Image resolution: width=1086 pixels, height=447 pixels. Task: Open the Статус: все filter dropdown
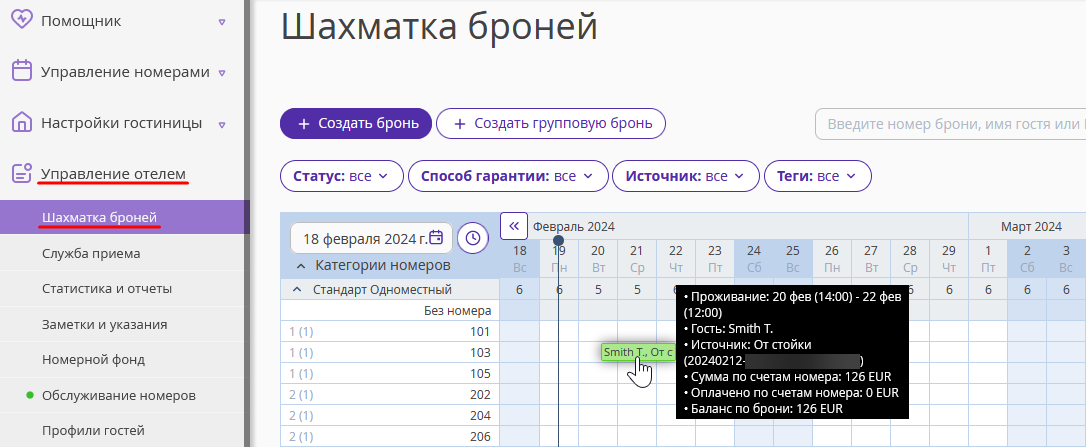click(342, 176)
